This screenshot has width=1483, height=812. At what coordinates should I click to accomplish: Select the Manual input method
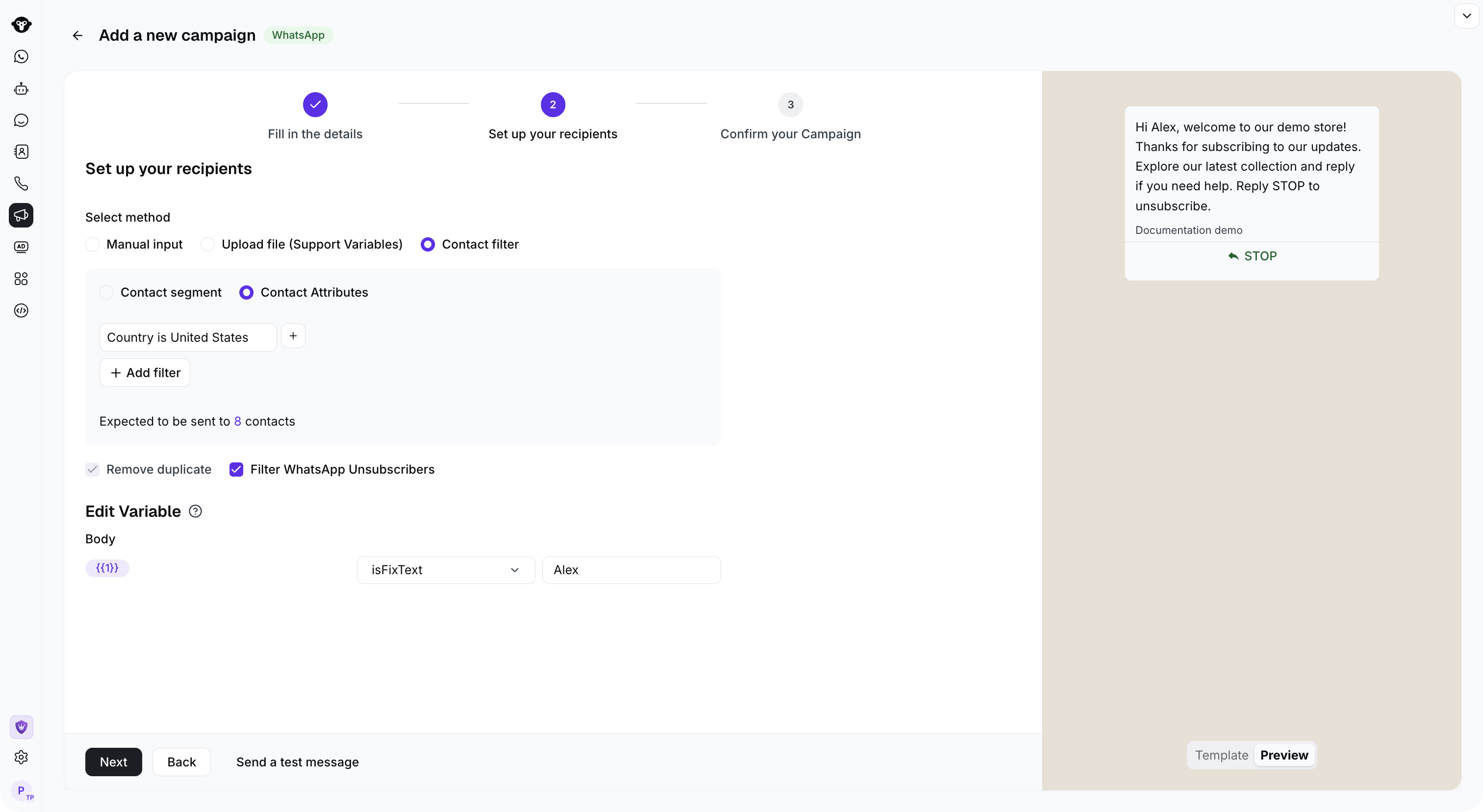pos(134,245)
